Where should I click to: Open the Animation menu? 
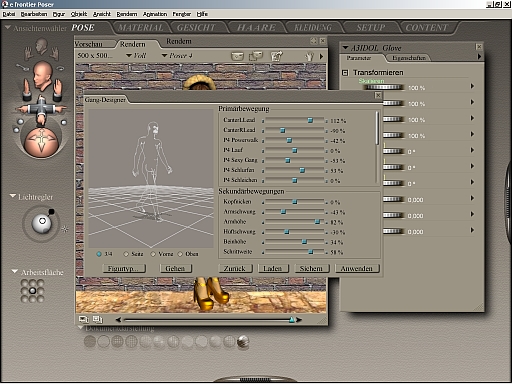click(155, 14)
